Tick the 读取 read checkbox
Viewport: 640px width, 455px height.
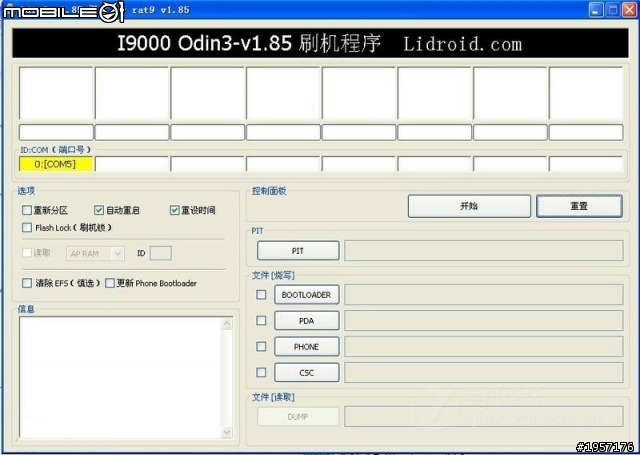click(x=27, y=253)
